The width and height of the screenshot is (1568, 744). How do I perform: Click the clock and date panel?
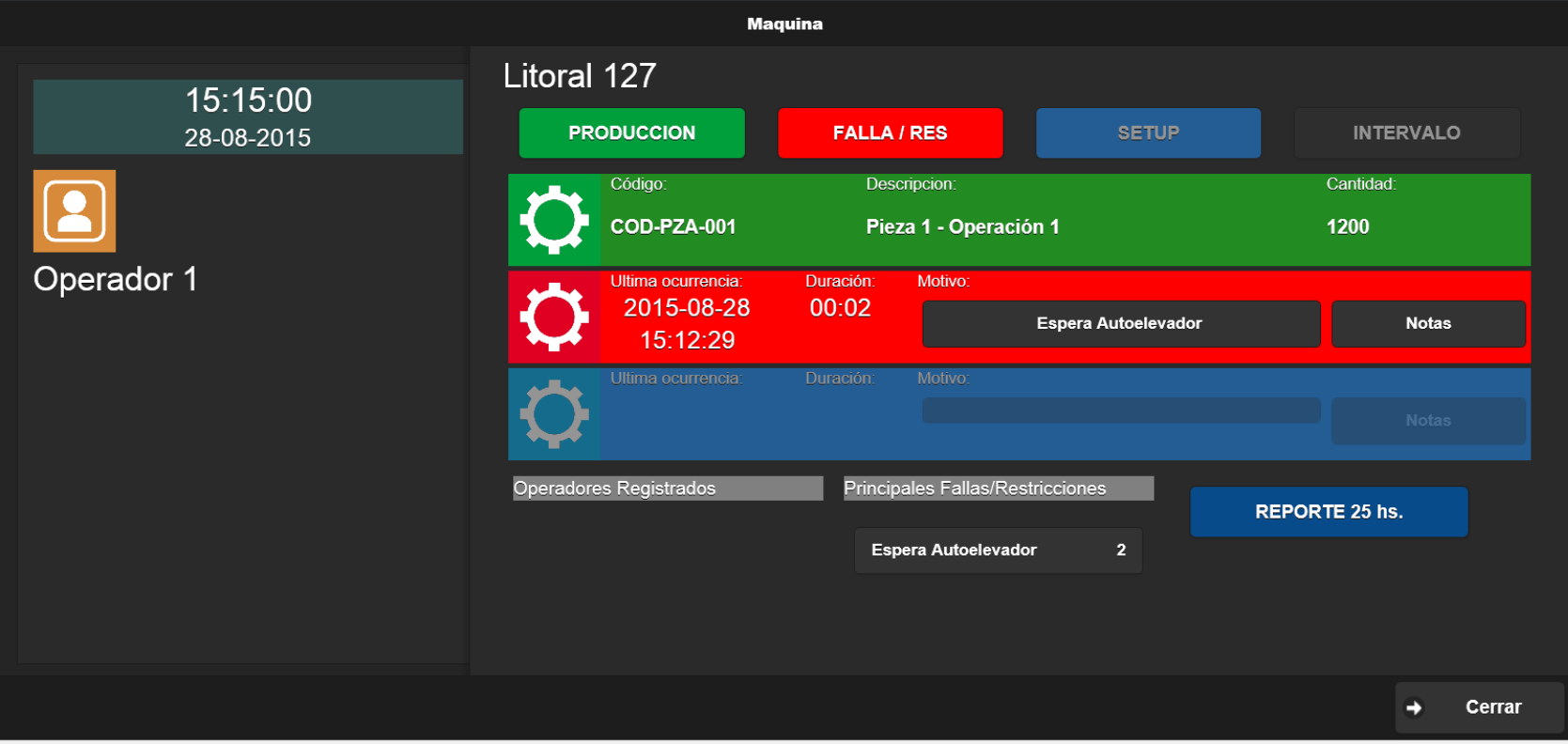248,117
